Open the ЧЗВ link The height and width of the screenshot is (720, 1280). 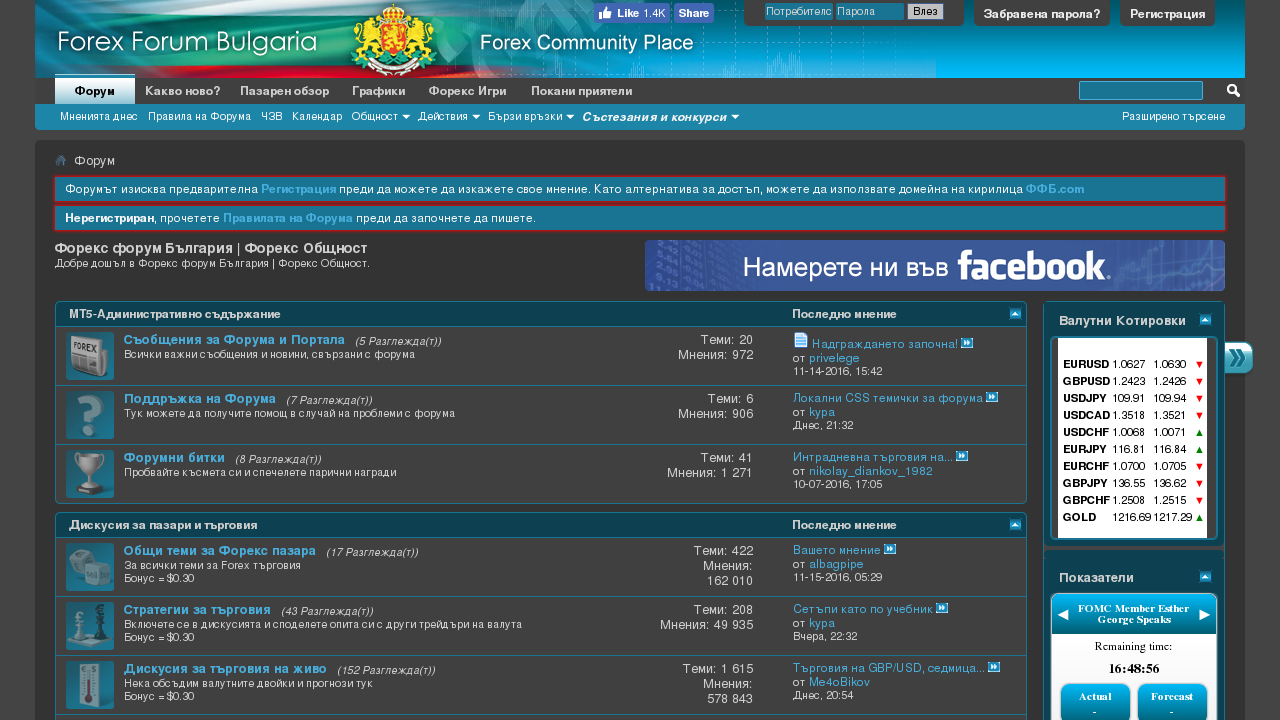[x=272, y=117]
